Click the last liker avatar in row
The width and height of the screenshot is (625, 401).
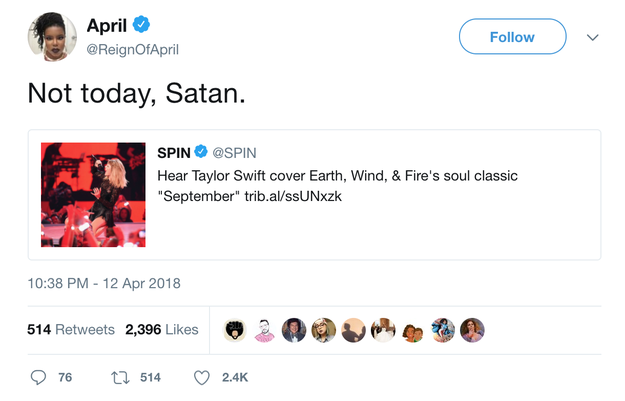pos(472,330)
